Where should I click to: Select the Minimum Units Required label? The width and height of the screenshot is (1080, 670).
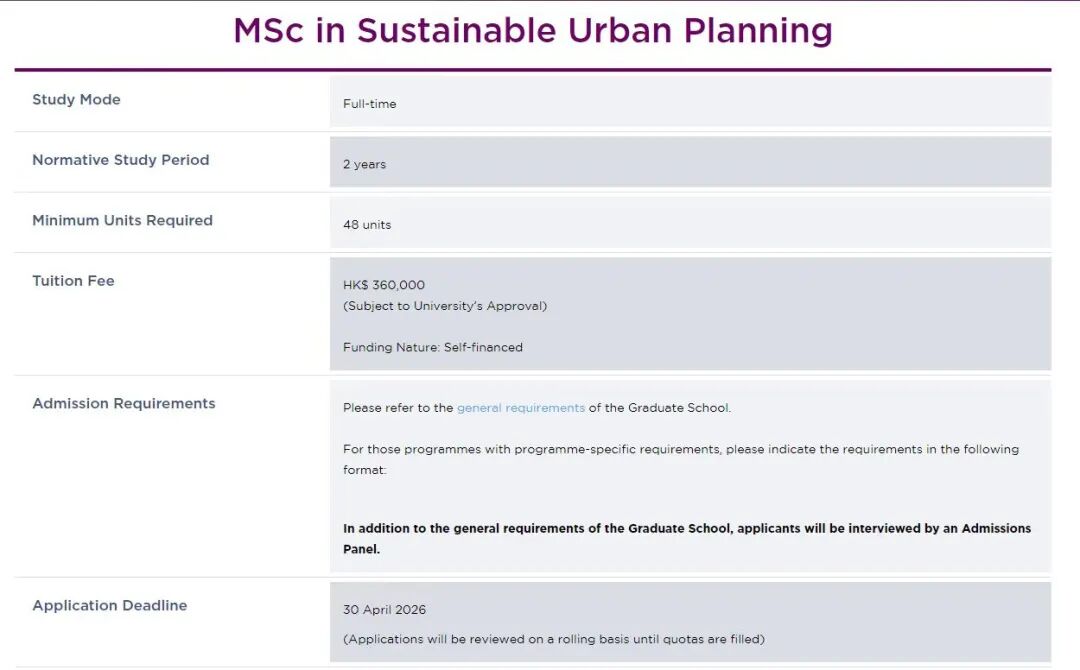point(123,220)
